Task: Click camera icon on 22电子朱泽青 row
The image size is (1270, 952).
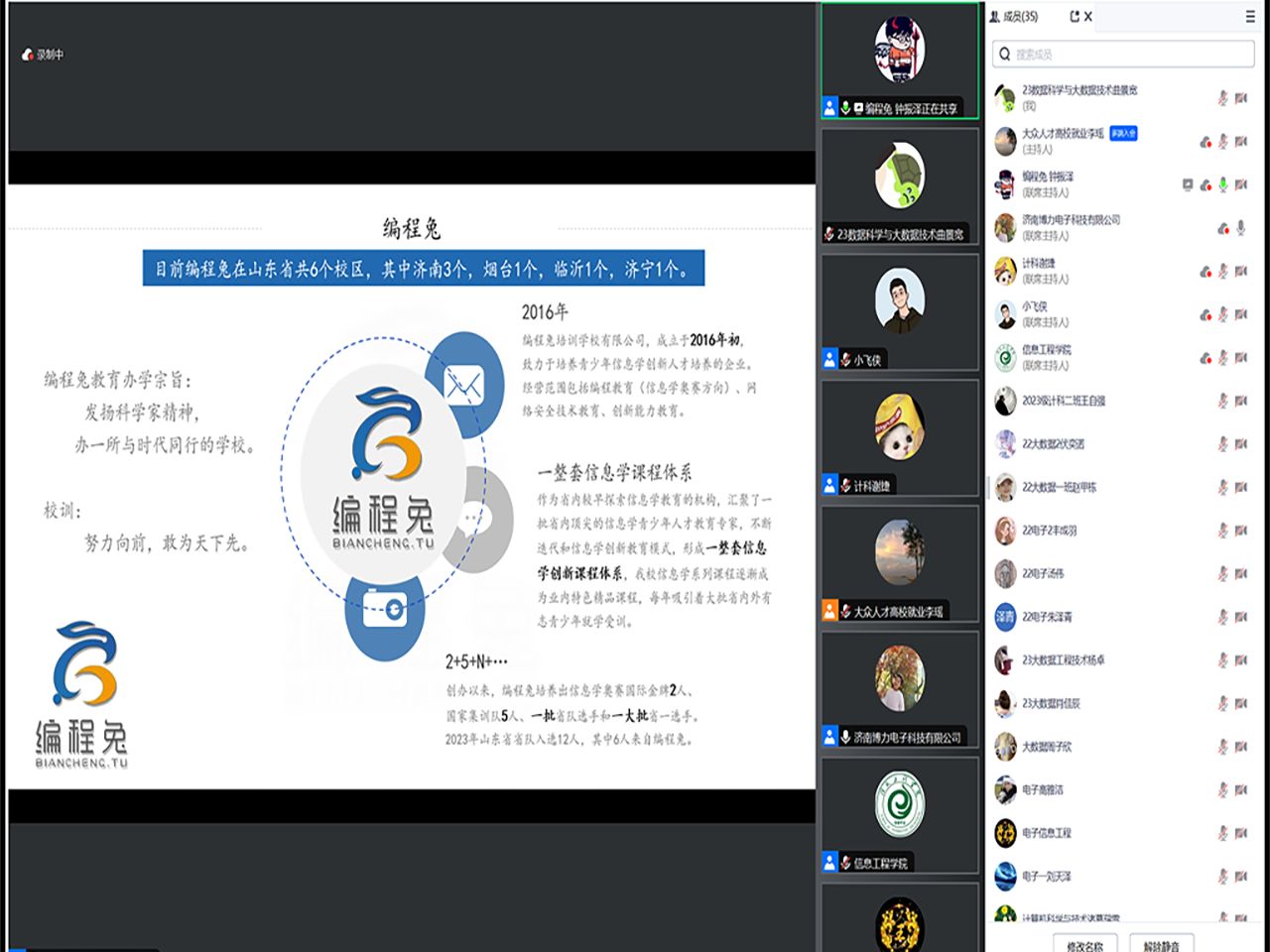Action: click(x=1240, y=617)
